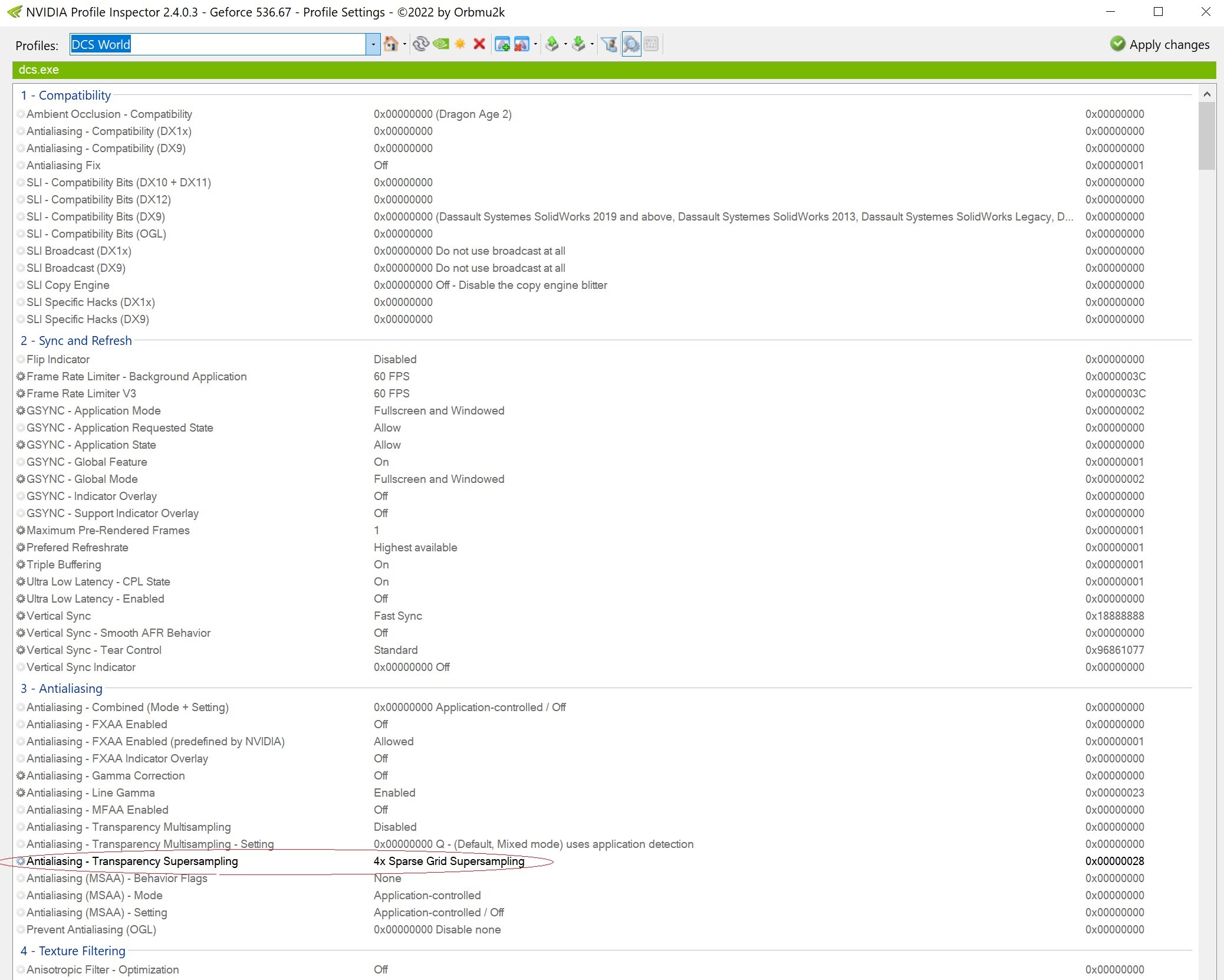Click the Standard value of Vertical Sync - Tear Control
This screenshot has height=980, width=1224.
(x=396, y=650)
